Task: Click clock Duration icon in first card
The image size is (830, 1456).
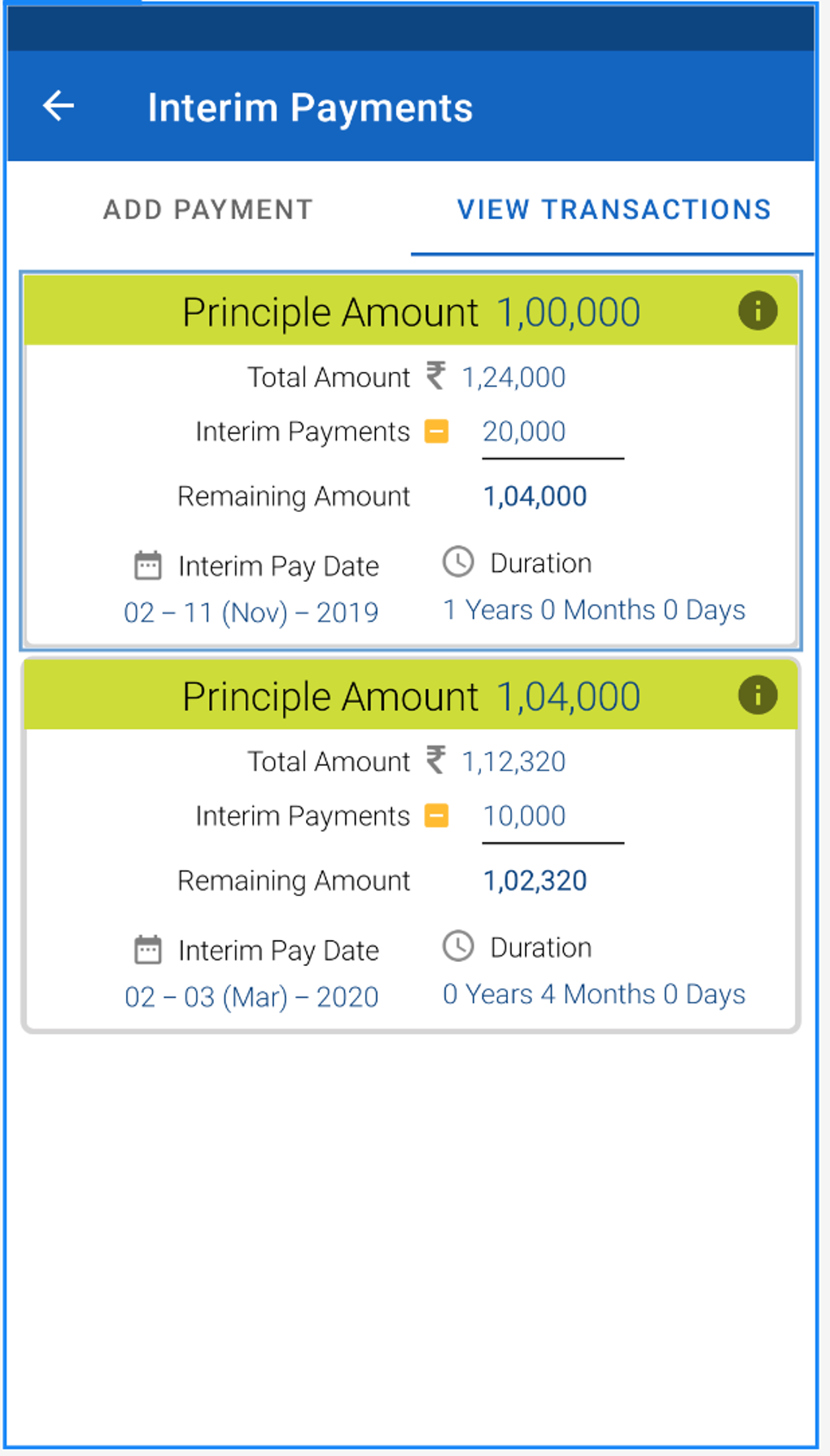Action: click(x=458, y=562)
